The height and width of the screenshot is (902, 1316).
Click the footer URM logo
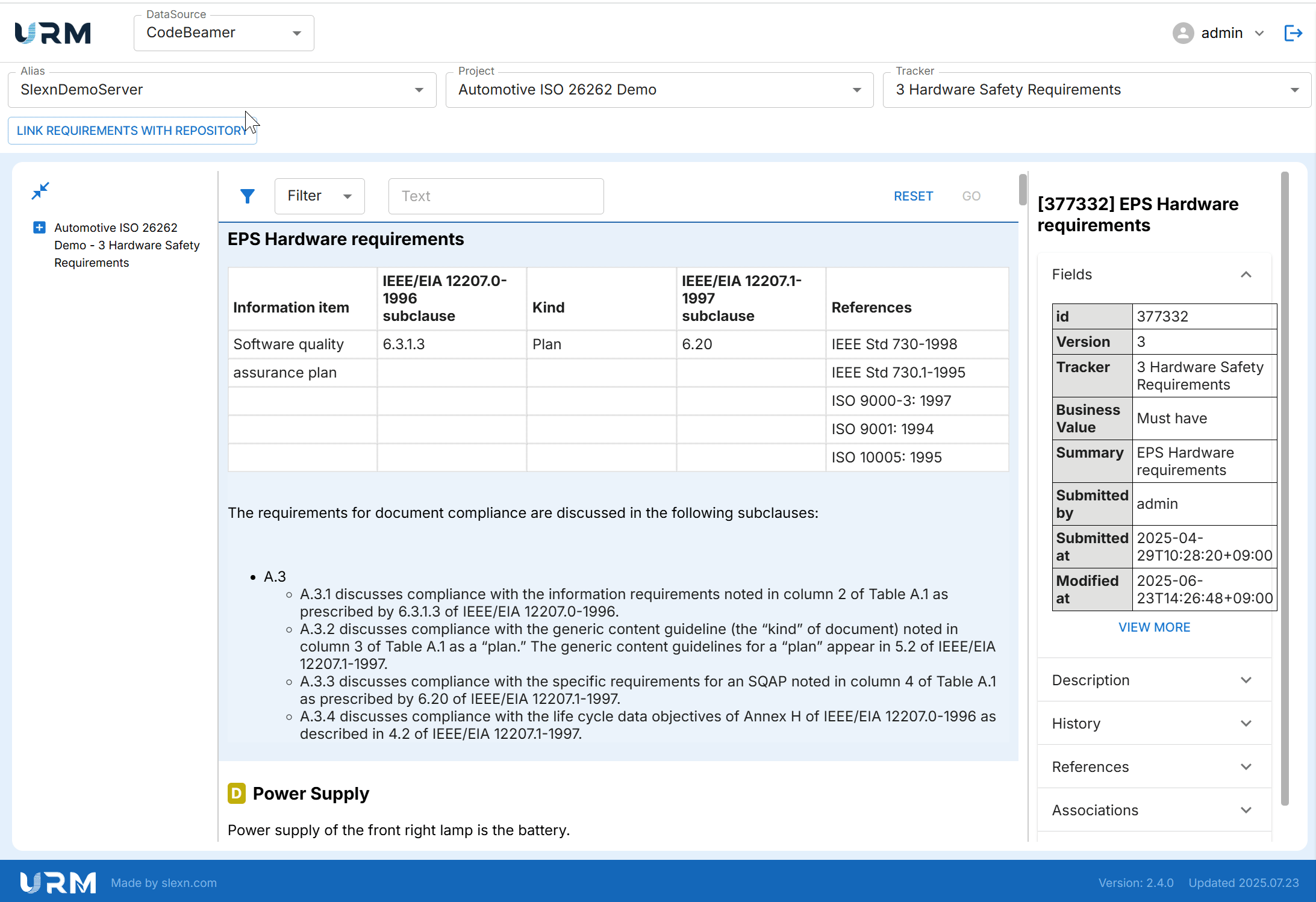point(58,883)
